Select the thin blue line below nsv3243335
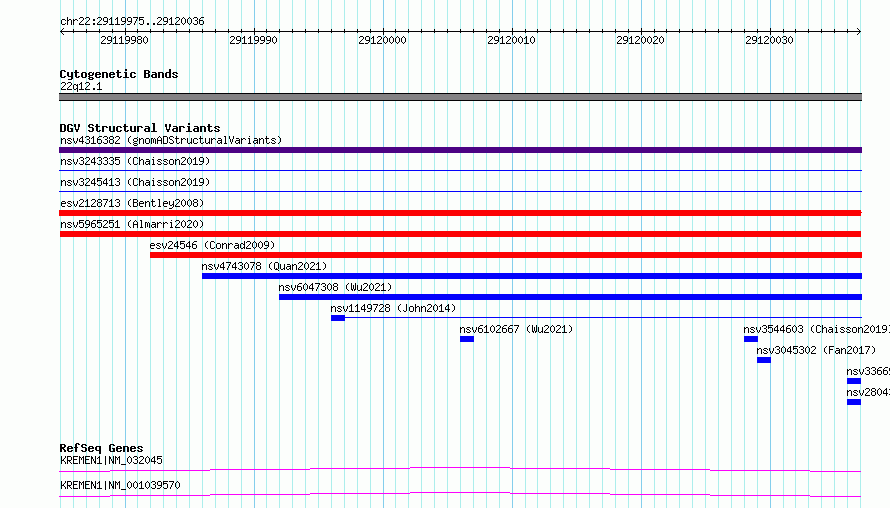 pyautogui.click(x=460, y=170)
